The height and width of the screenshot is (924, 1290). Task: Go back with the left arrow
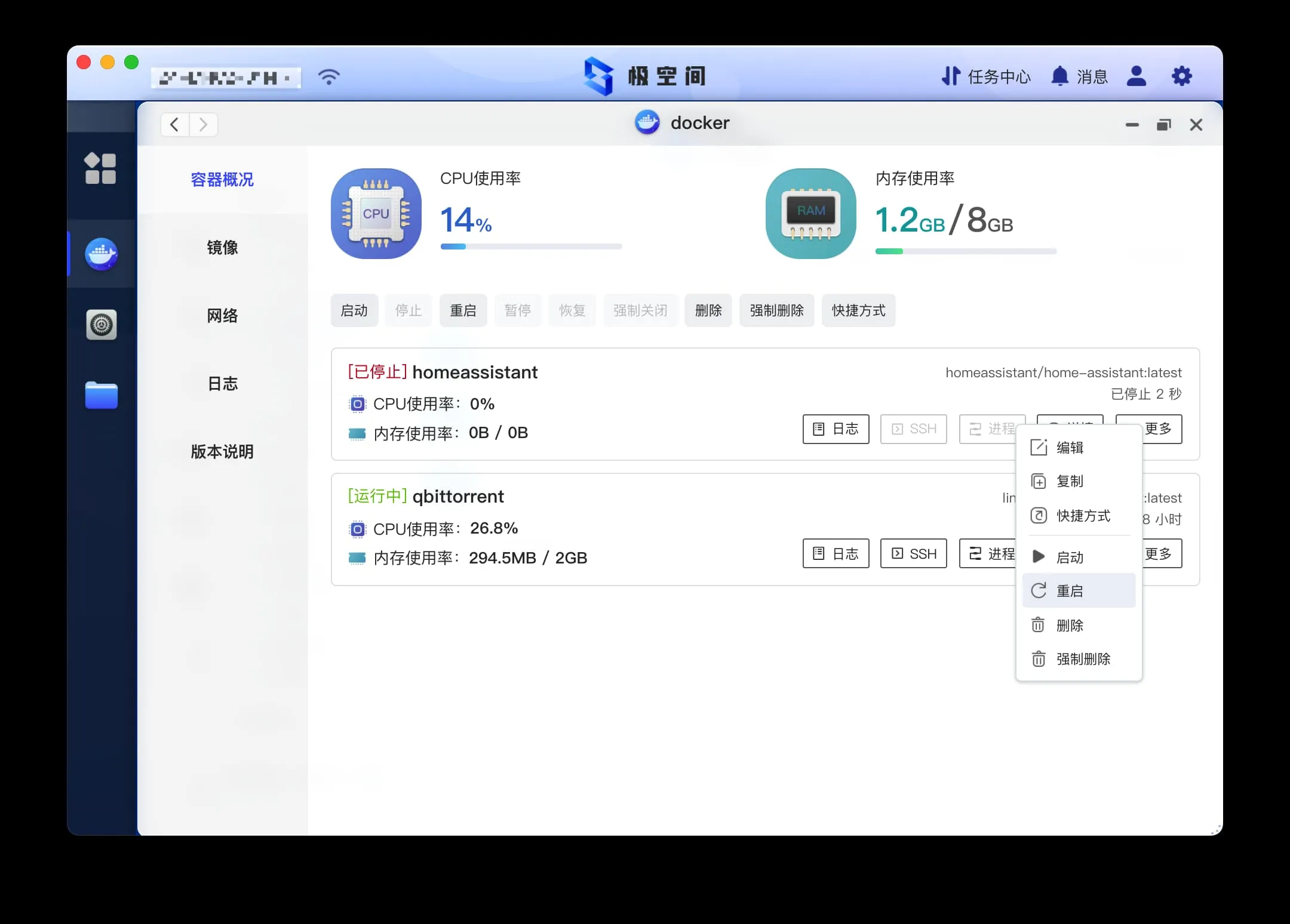coord(174,125)
